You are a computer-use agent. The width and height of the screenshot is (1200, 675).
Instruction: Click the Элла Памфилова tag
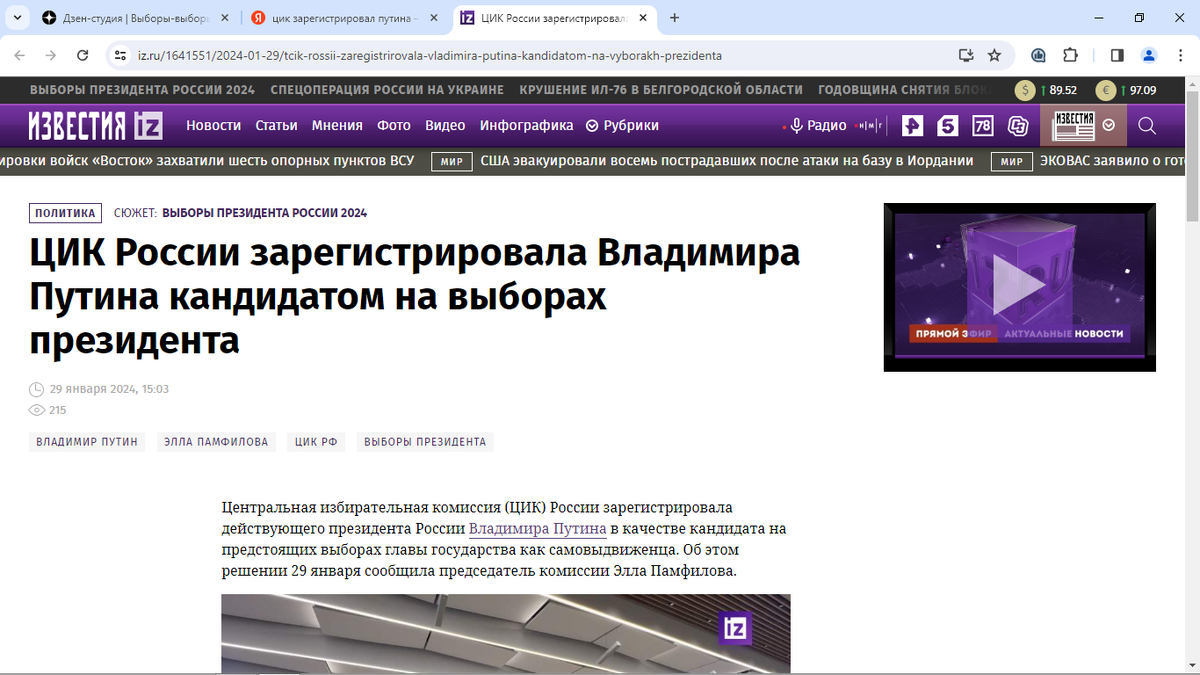pos(216,441)
